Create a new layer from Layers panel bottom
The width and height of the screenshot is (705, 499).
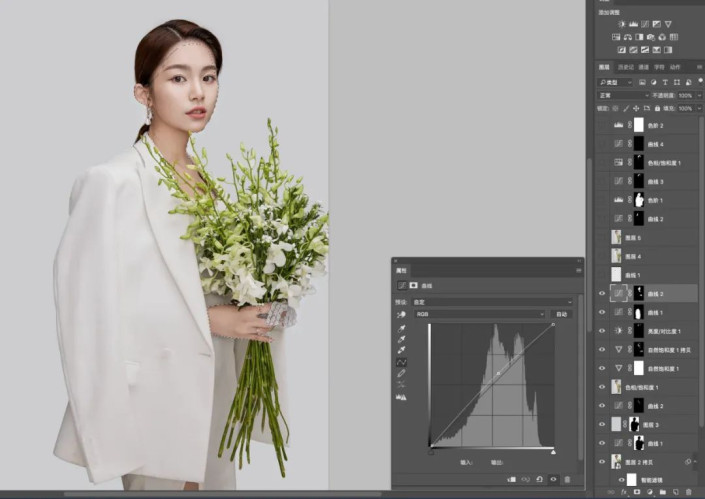click(675, 492)
